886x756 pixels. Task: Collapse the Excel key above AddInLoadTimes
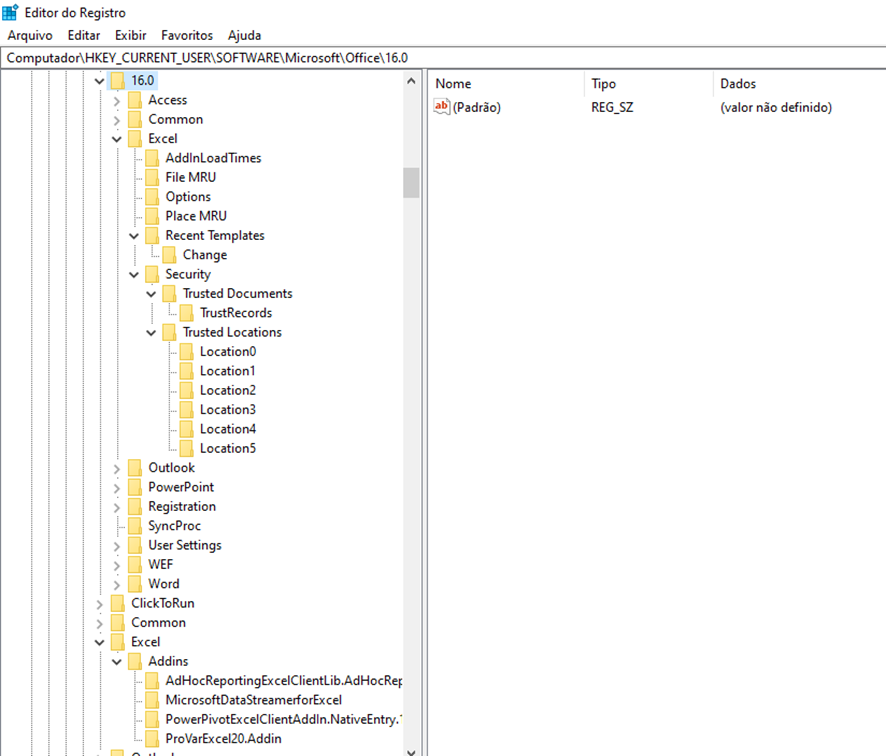coord(116,139)
